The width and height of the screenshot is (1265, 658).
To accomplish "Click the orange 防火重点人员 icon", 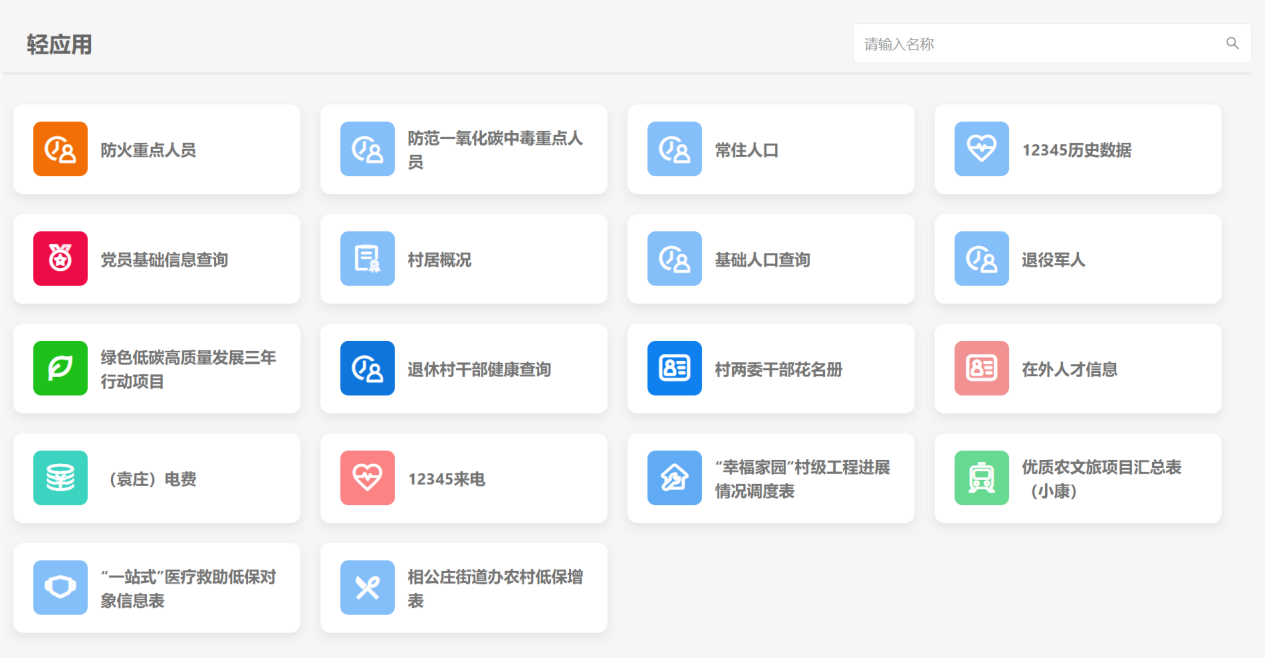I will (60, 149).
